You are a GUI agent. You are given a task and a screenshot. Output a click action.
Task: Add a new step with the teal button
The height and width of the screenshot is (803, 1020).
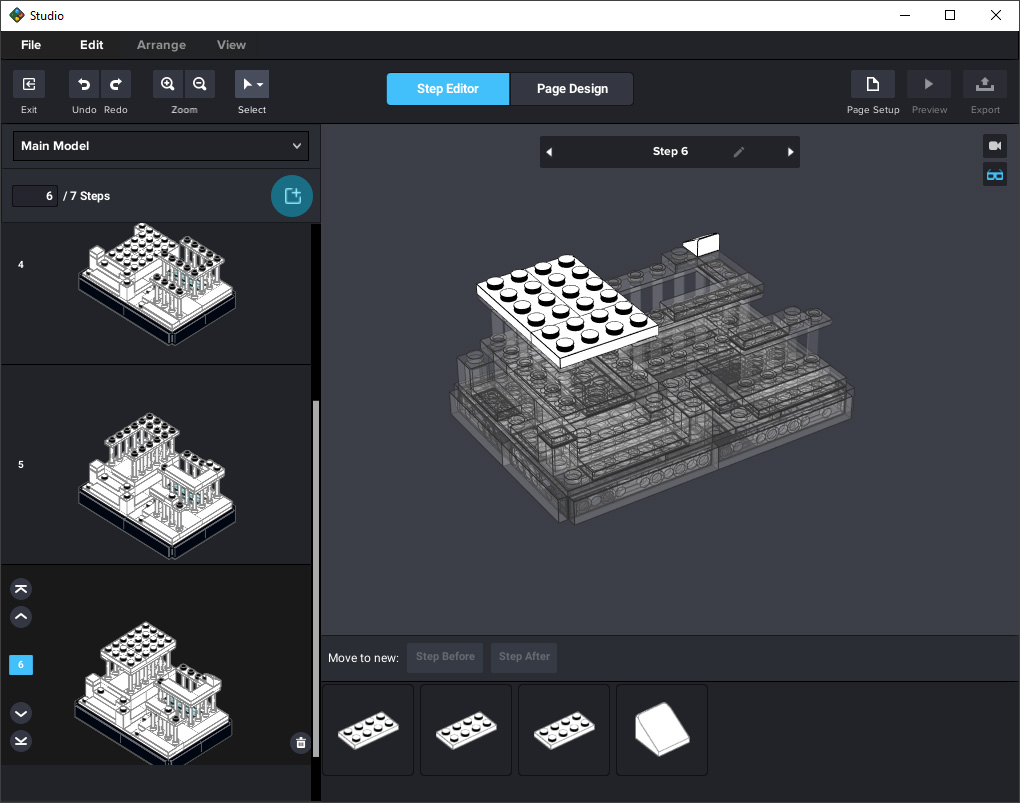tap(292, 196)
